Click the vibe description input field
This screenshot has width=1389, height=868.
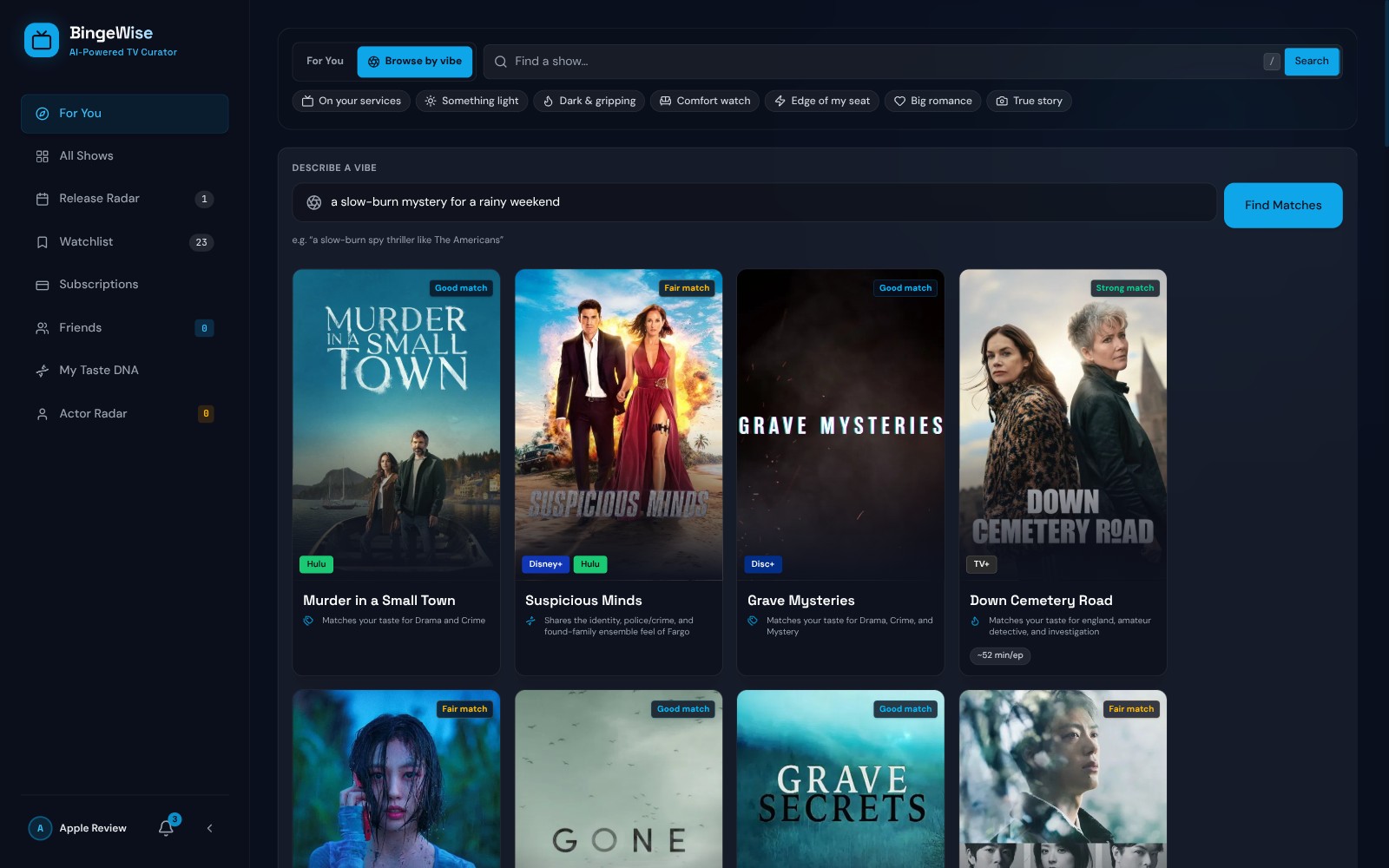click(x=754, y=202)
